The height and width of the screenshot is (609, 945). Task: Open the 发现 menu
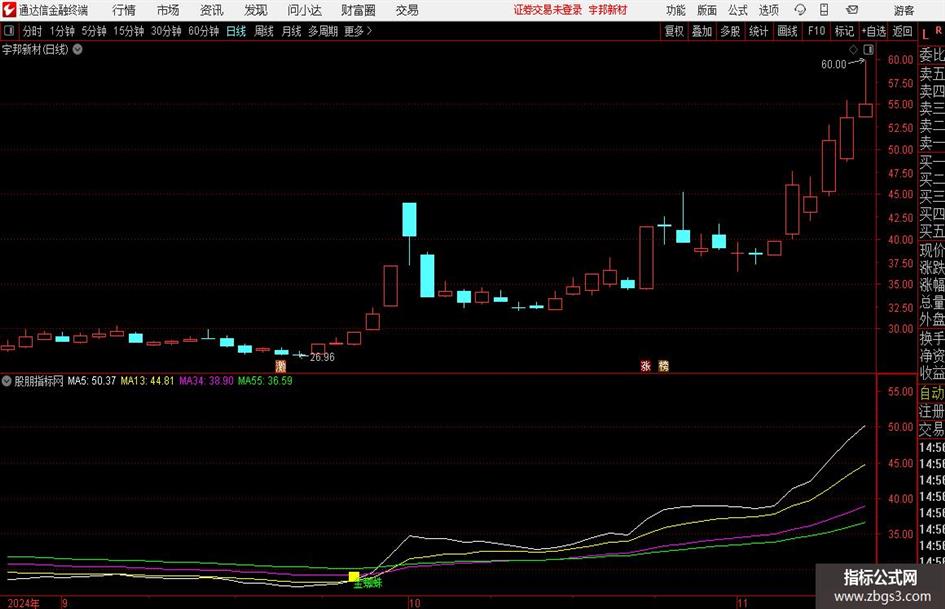tap(256, 10)
